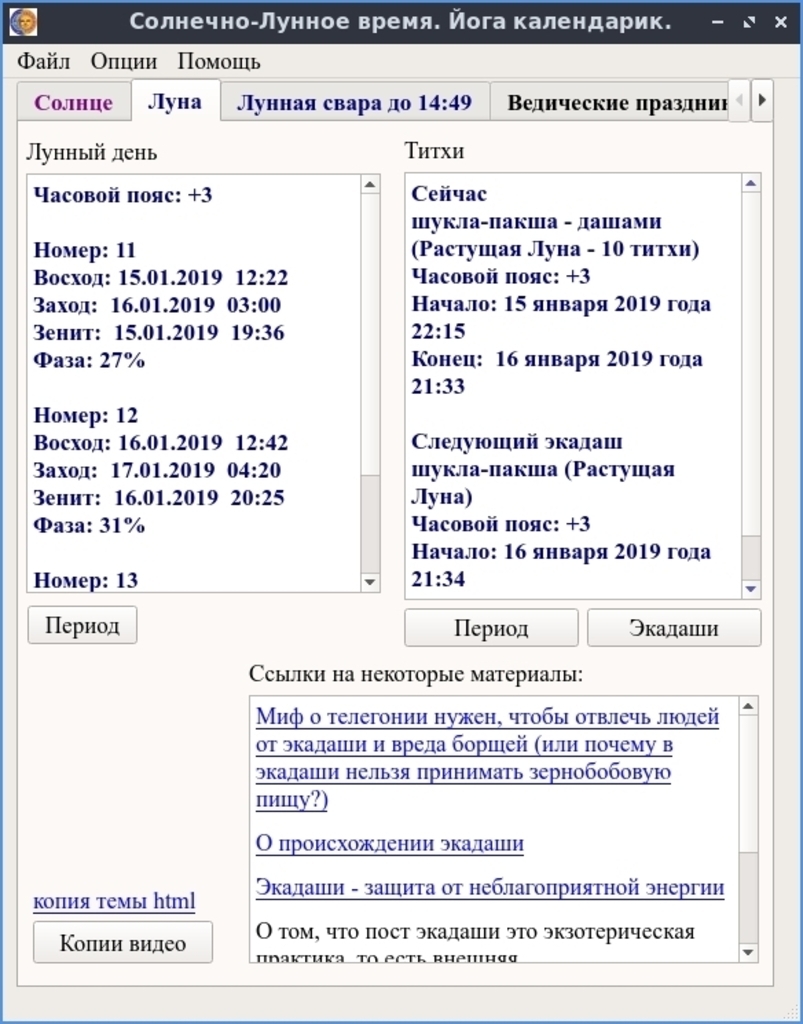Screen dimensions: 803x1024
Task: Click the Экадаши button
Action: (x=673, y=629)
